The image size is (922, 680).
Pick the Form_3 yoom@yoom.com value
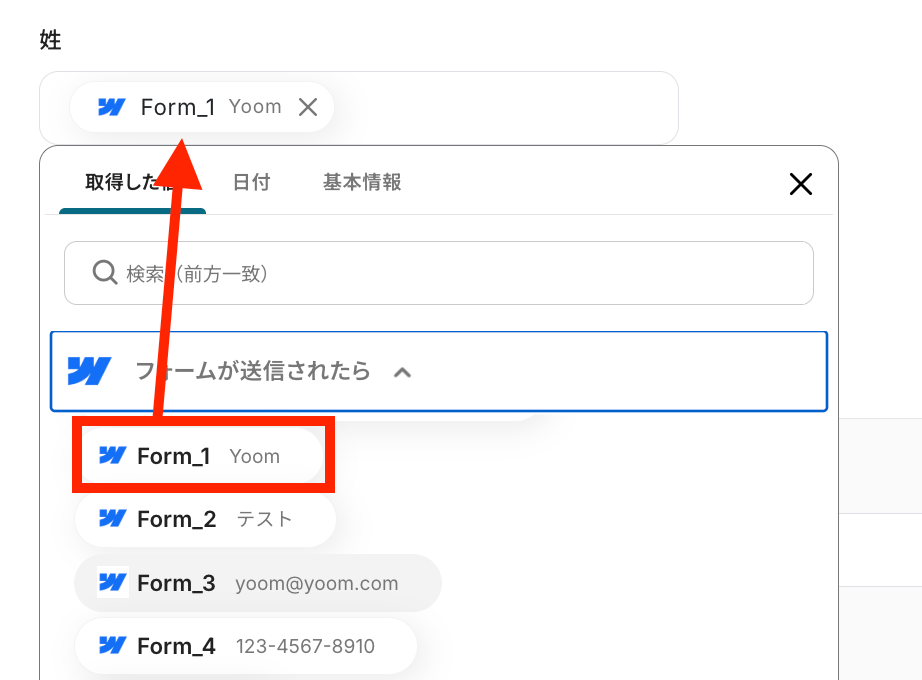coord(258,583)
